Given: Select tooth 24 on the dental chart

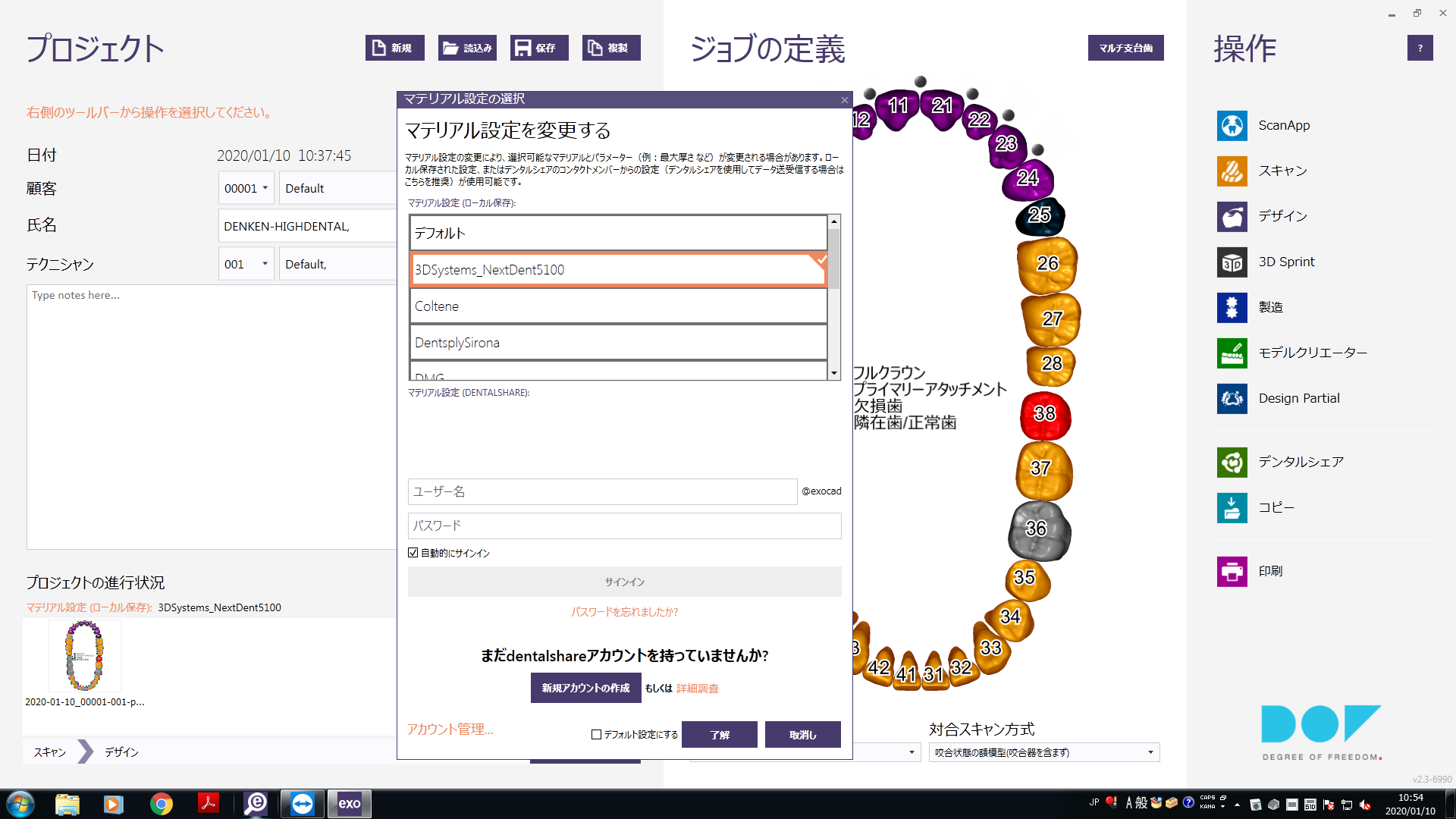Looking at the screenshot, I should coord(1028,179).
